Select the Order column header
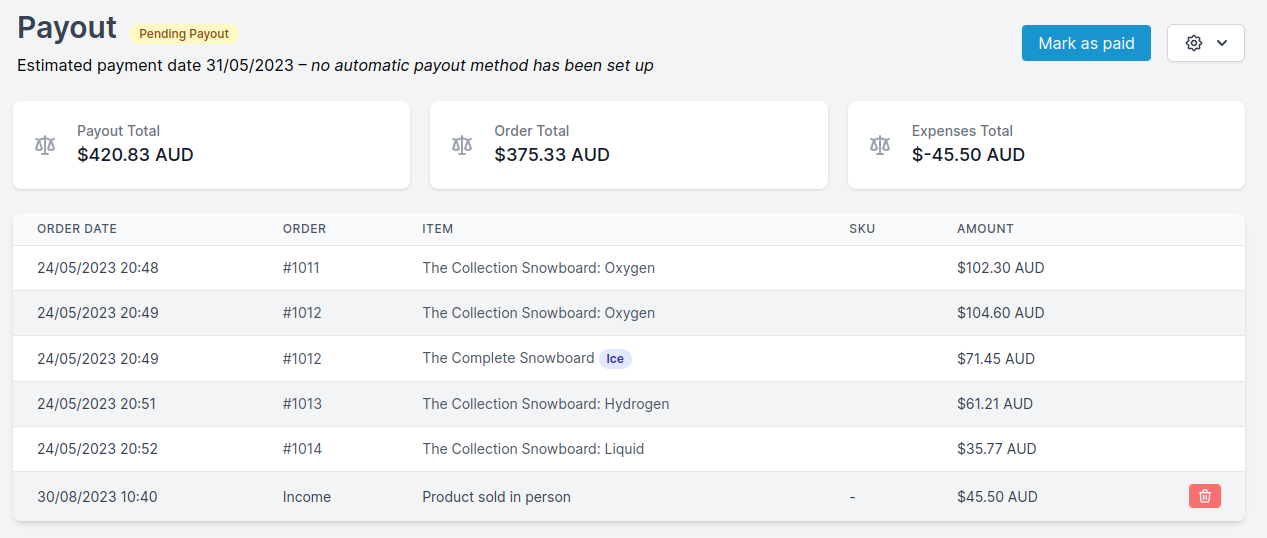The width and height of the screenshot is (1267, 538). (304, 229)
